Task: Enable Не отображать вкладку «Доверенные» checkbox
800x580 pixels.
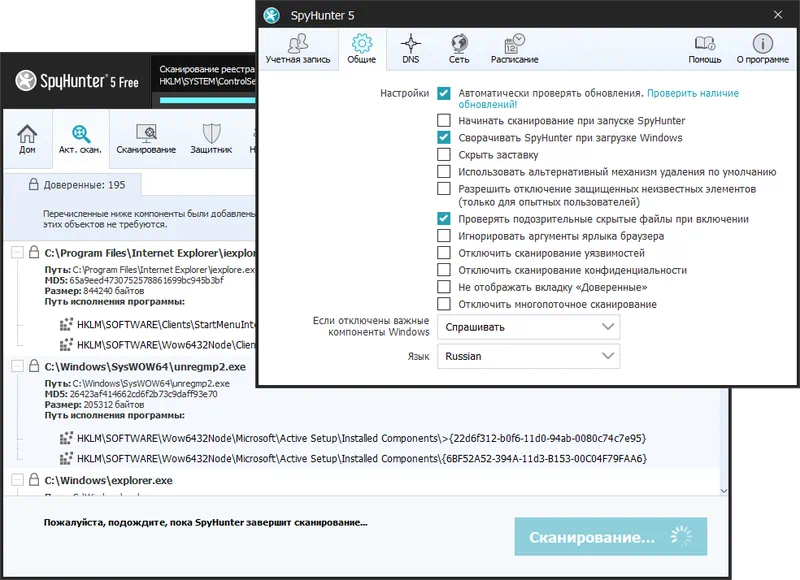Action: [444, 287]
